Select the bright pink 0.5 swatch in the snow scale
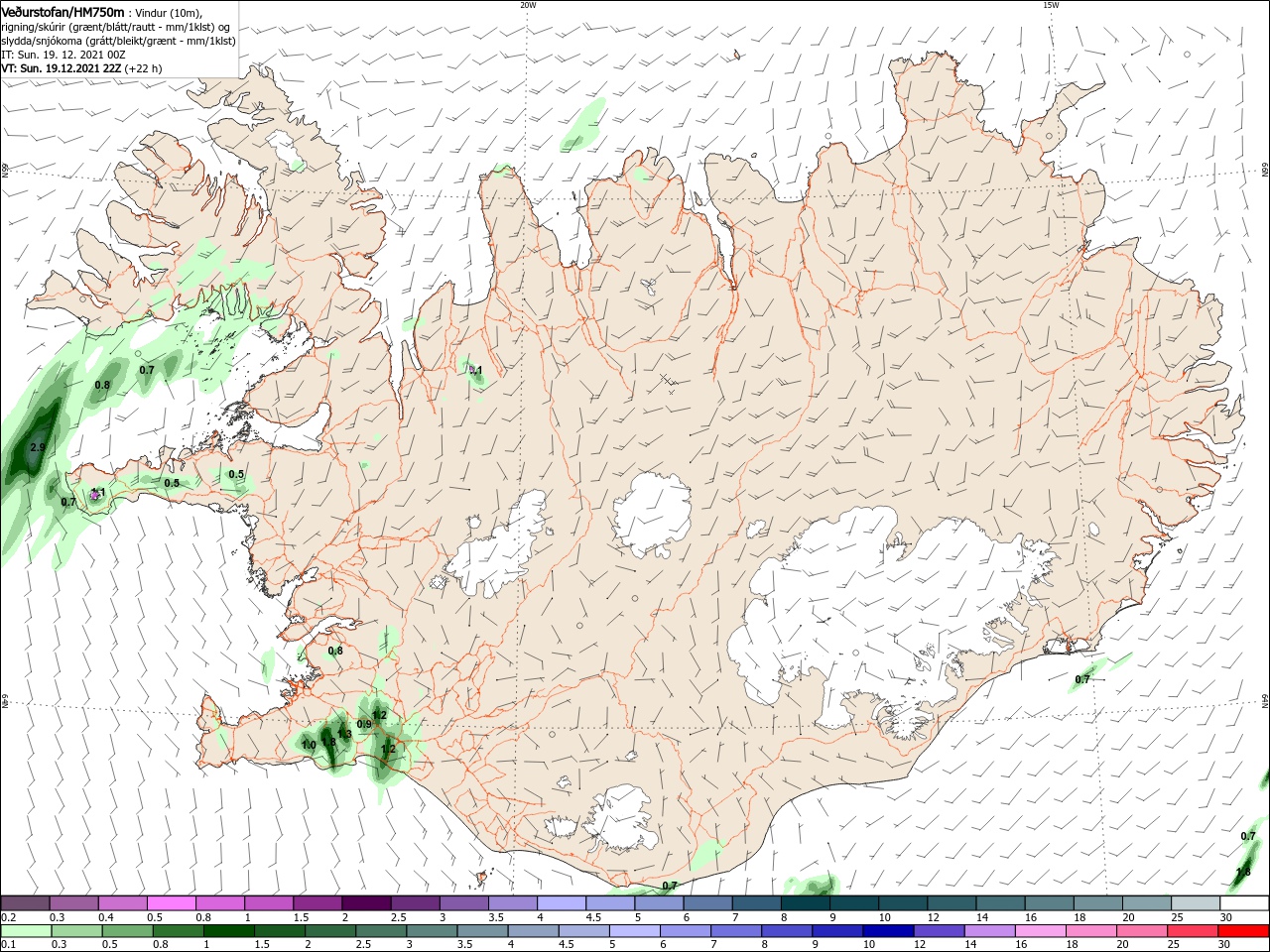This screenshot has height=952, width=1270. click(172, 903)
